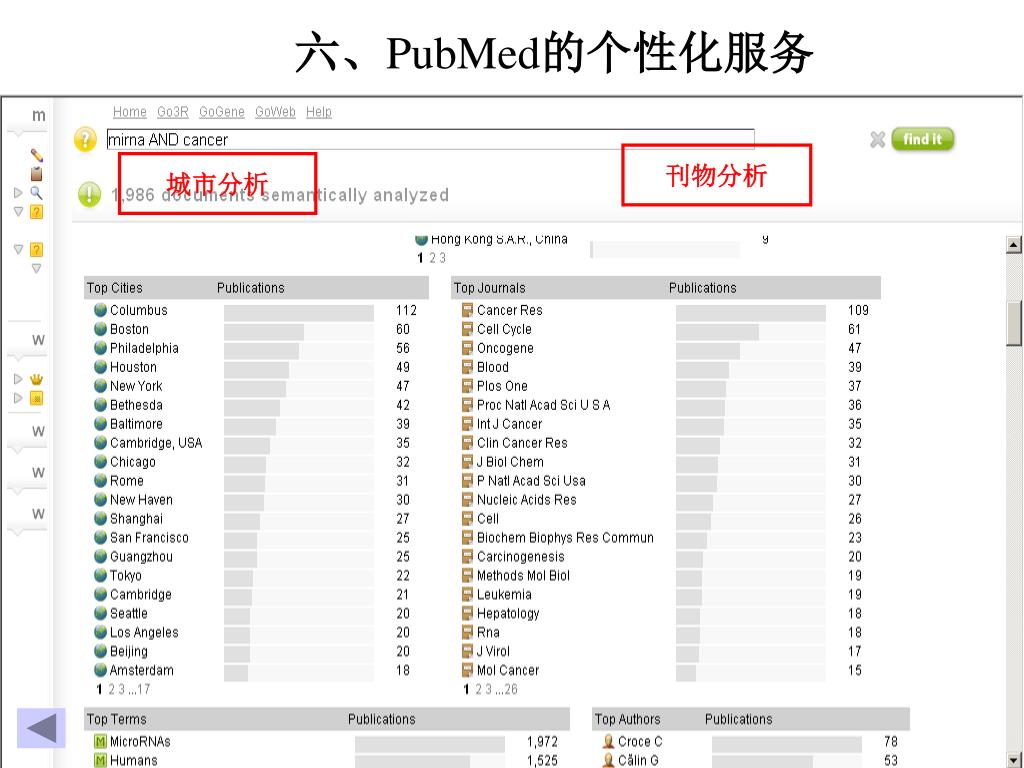Open the GoGene link
1024x768 pixels.
point(221,112)
